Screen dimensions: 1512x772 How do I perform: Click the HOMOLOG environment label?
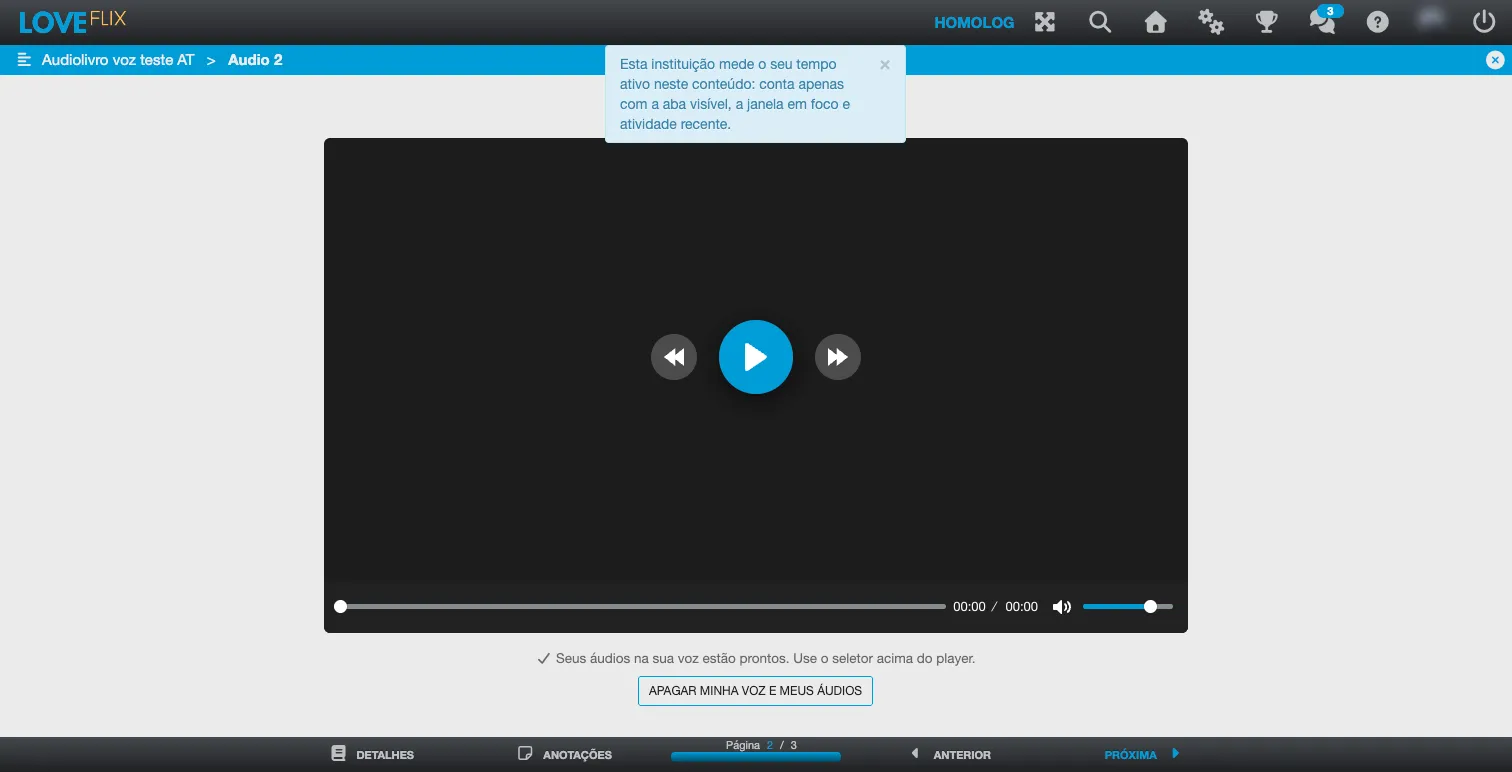(x=974, y=22)
